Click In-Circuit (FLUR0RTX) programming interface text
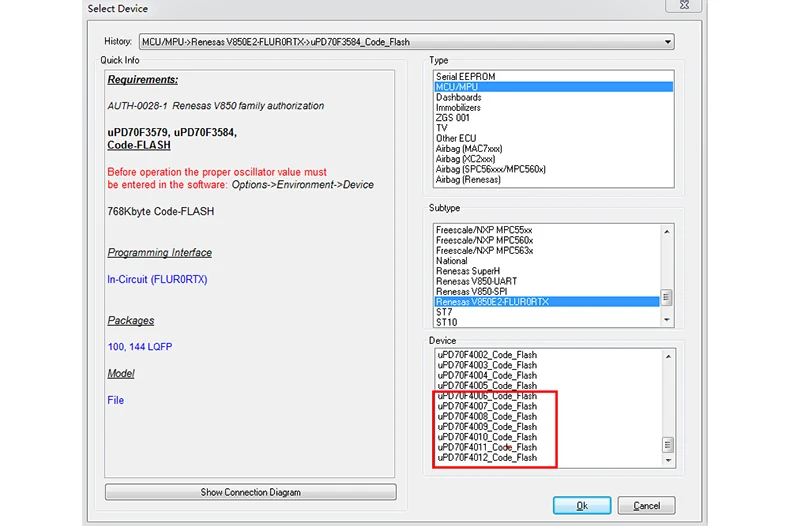790x526 pixels. click(157, 279)
